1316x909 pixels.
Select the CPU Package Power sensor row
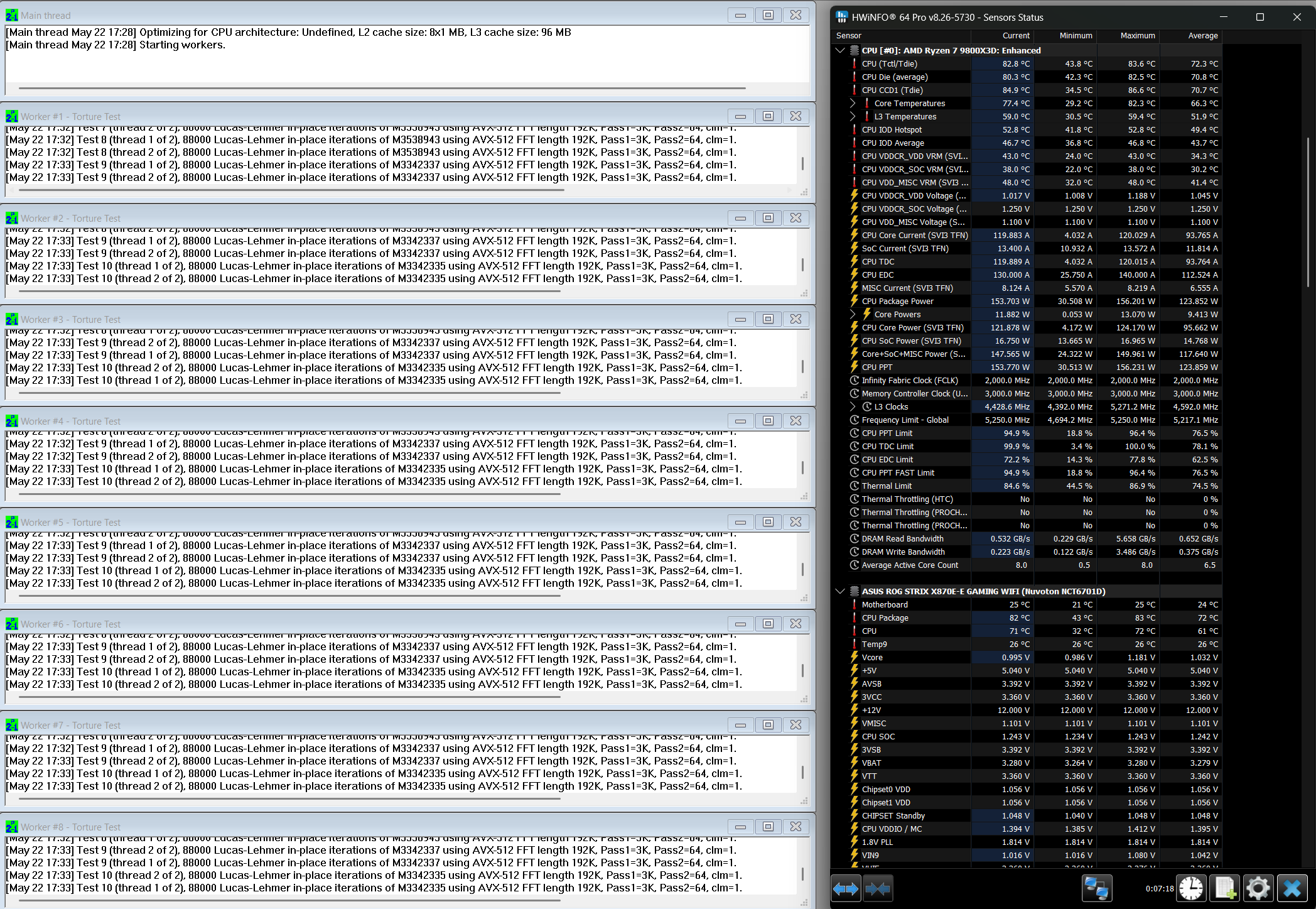coord(897,301)
